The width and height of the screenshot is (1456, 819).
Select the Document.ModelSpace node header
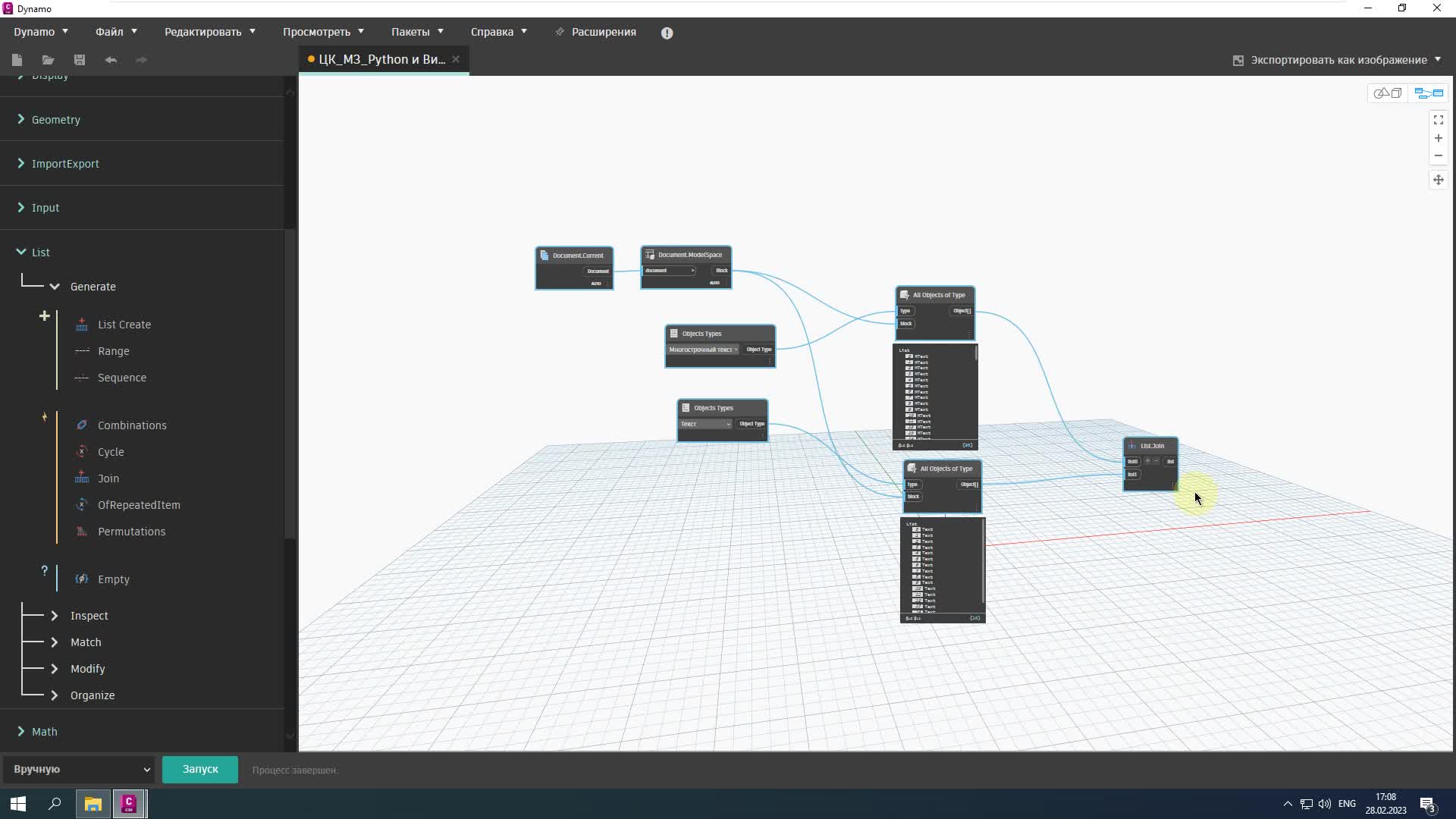click(686, 255)
